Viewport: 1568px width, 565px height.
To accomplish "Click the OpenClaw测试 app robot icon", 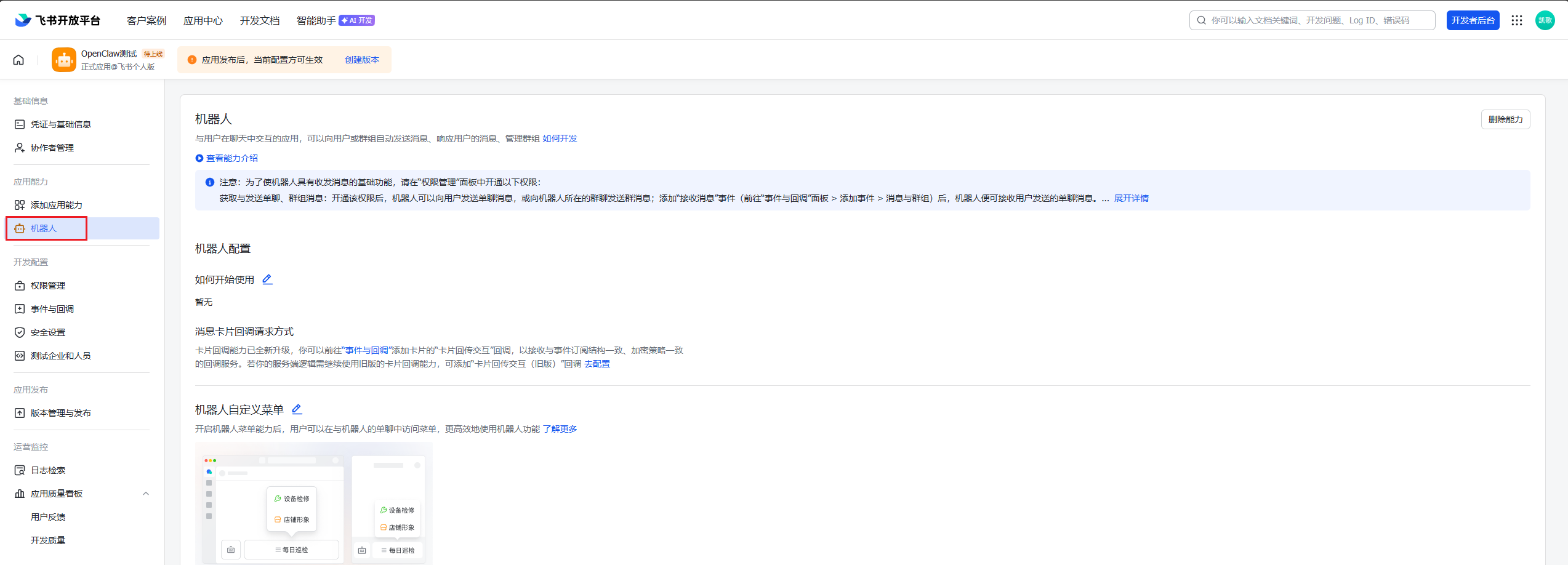I will (x=64, y=60).
